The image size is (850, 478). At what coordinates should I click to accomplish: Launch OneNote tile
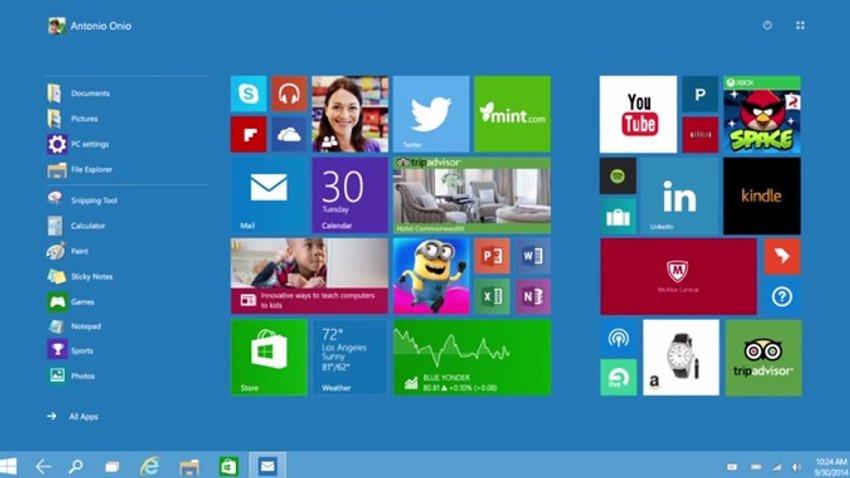point(533,296)
